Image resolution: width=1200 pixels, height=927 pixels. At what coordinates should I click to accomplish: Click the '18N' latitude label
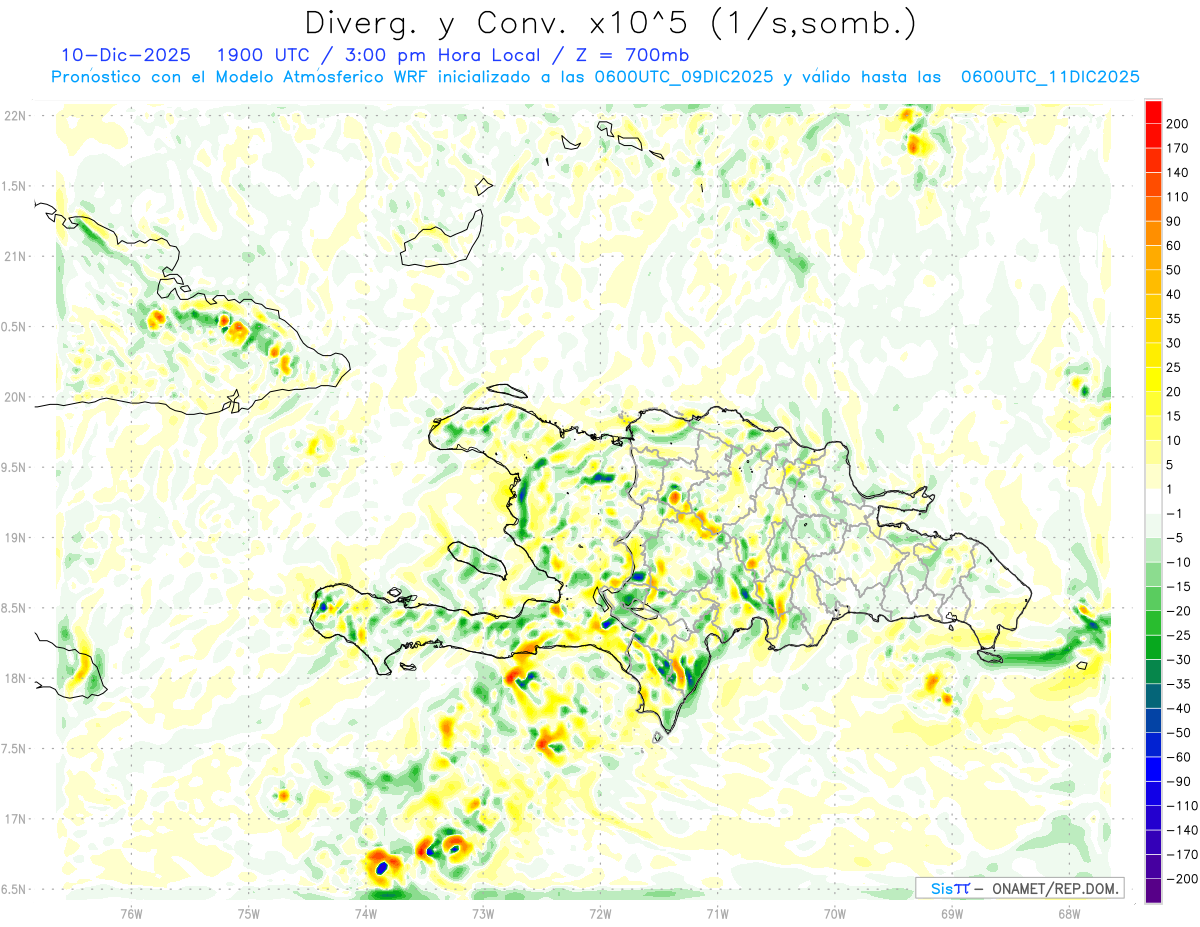[15, 679]
